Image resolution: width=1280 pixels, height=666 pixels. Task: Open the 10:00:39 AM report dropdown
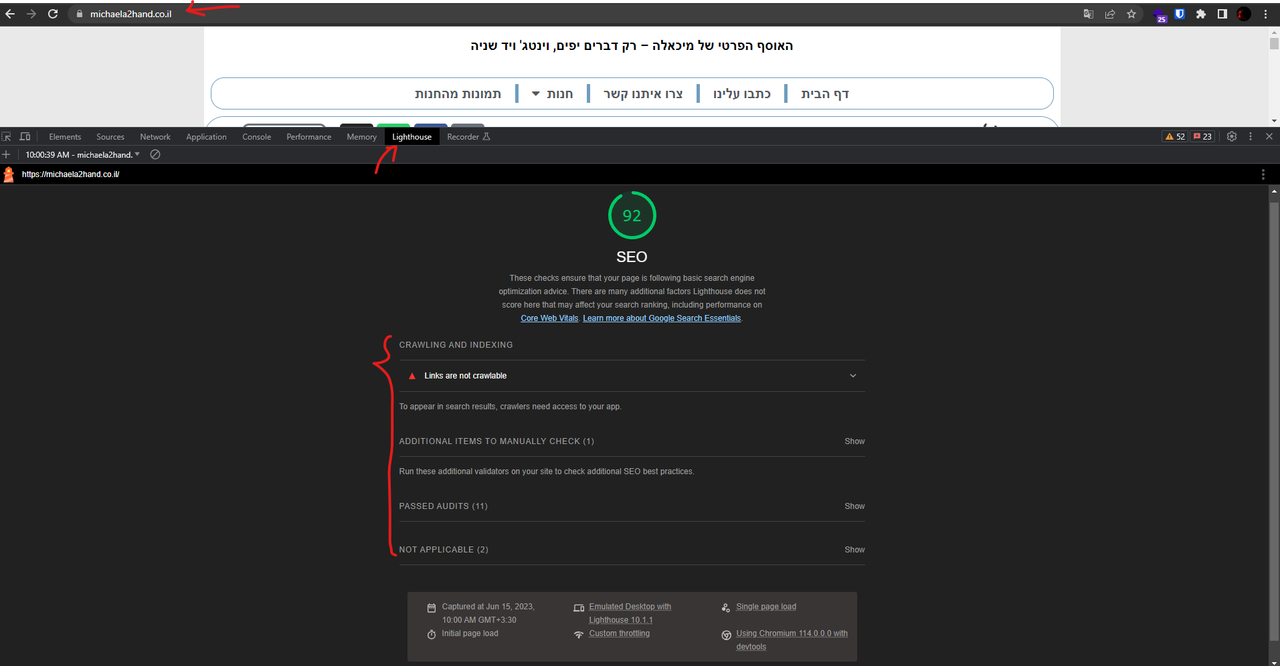click(x=83, y=155)
